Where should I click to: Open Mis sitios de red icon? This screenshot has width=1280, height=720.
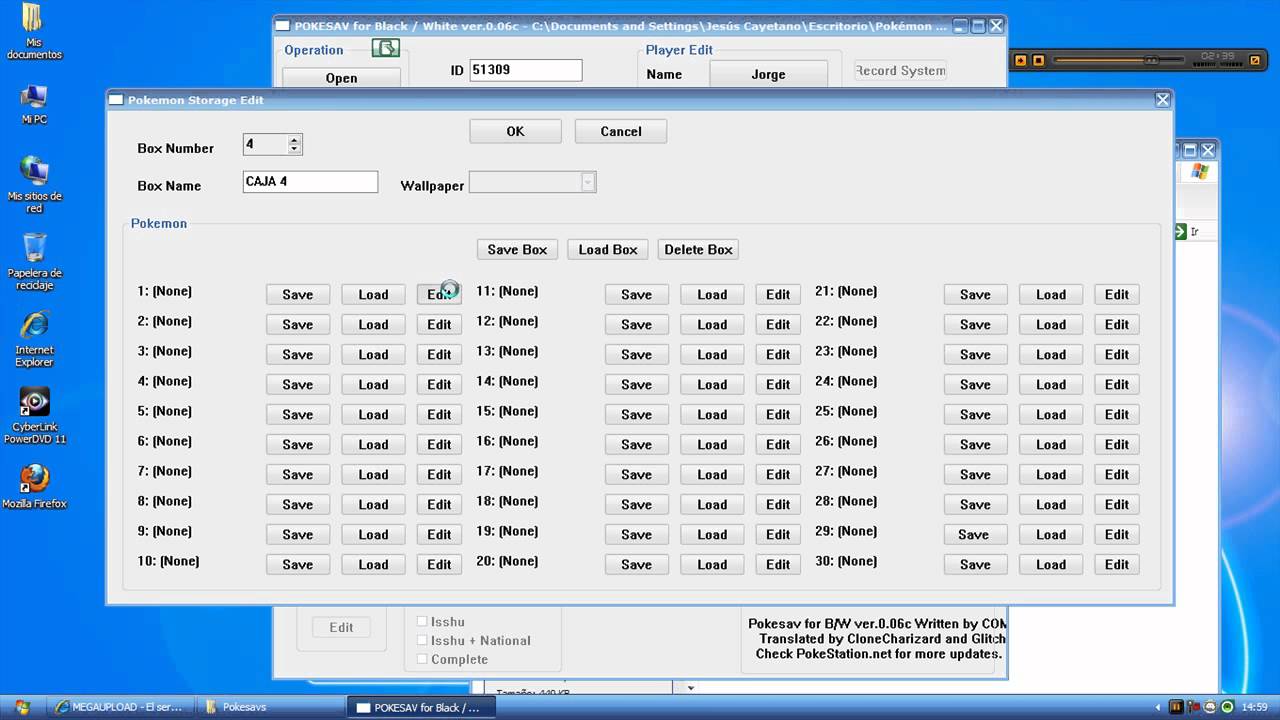click(x=34, y=184)
